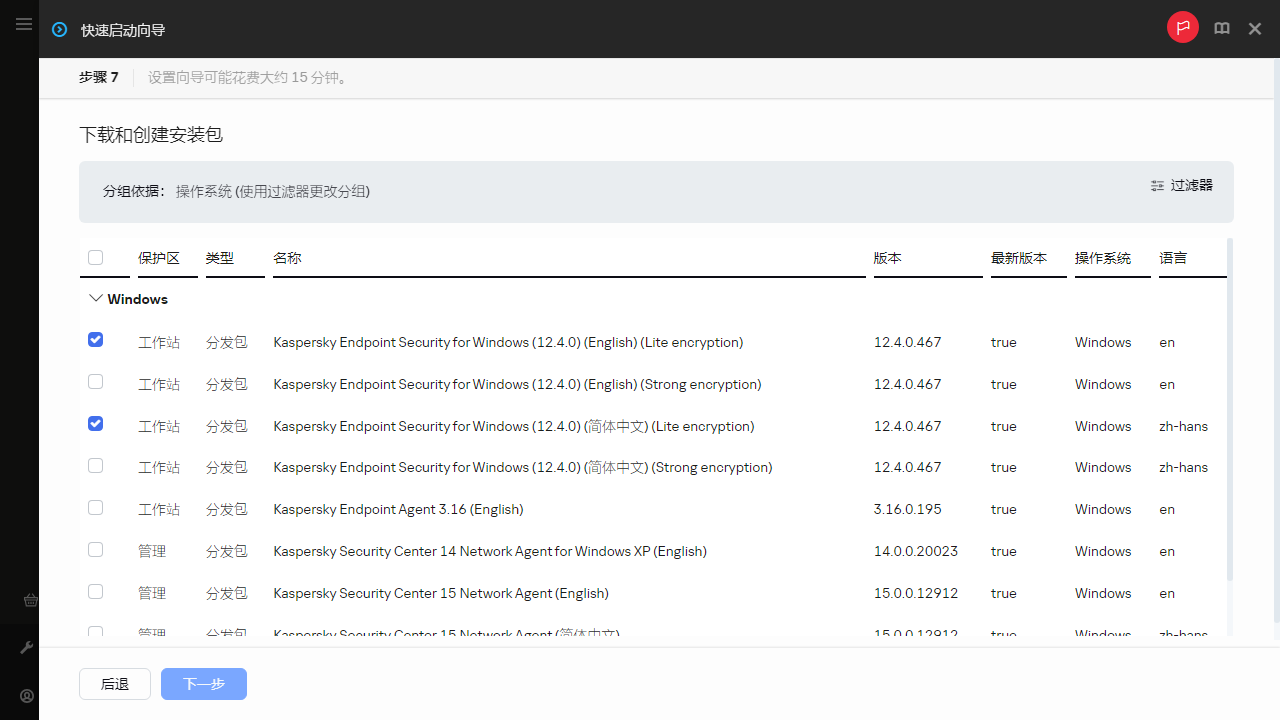Open the wrench settings icon in sidebar
The height and width of the screenshot is (720, 1280).
coord(27,648)
